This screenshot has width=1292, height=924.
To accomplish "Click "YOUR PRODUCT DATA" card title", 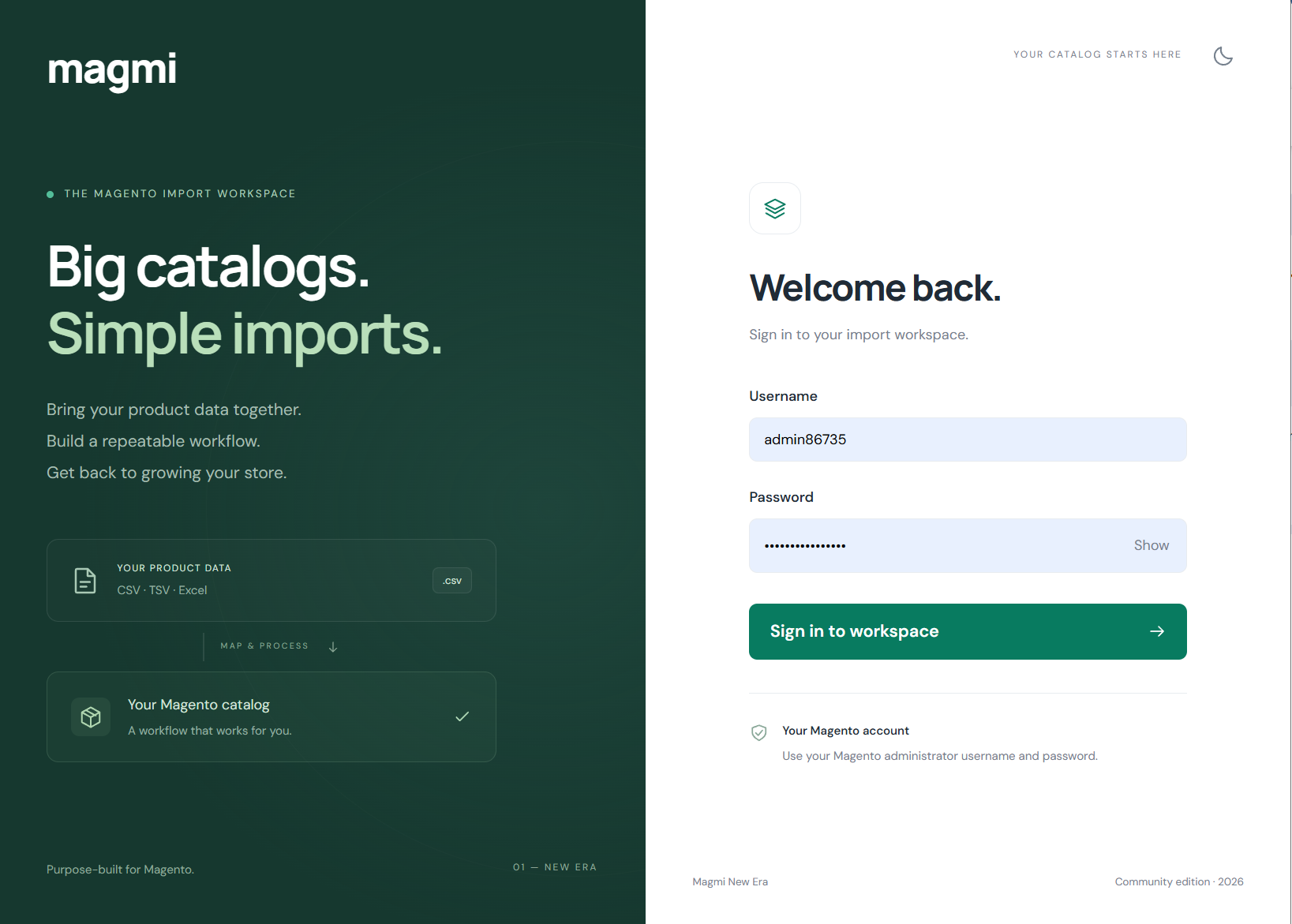I will [x=174, y=568].
